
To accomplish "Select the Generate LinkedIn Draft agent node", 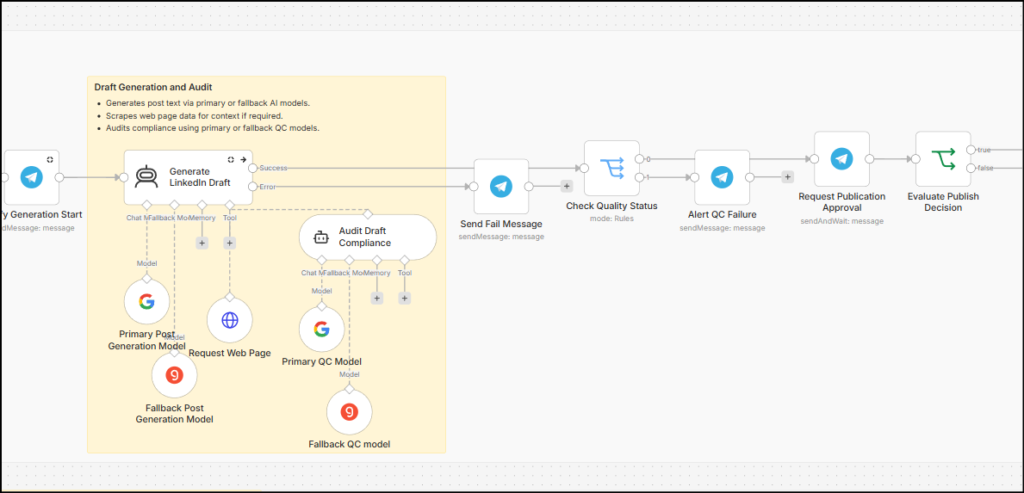I will tap(188, 177).
